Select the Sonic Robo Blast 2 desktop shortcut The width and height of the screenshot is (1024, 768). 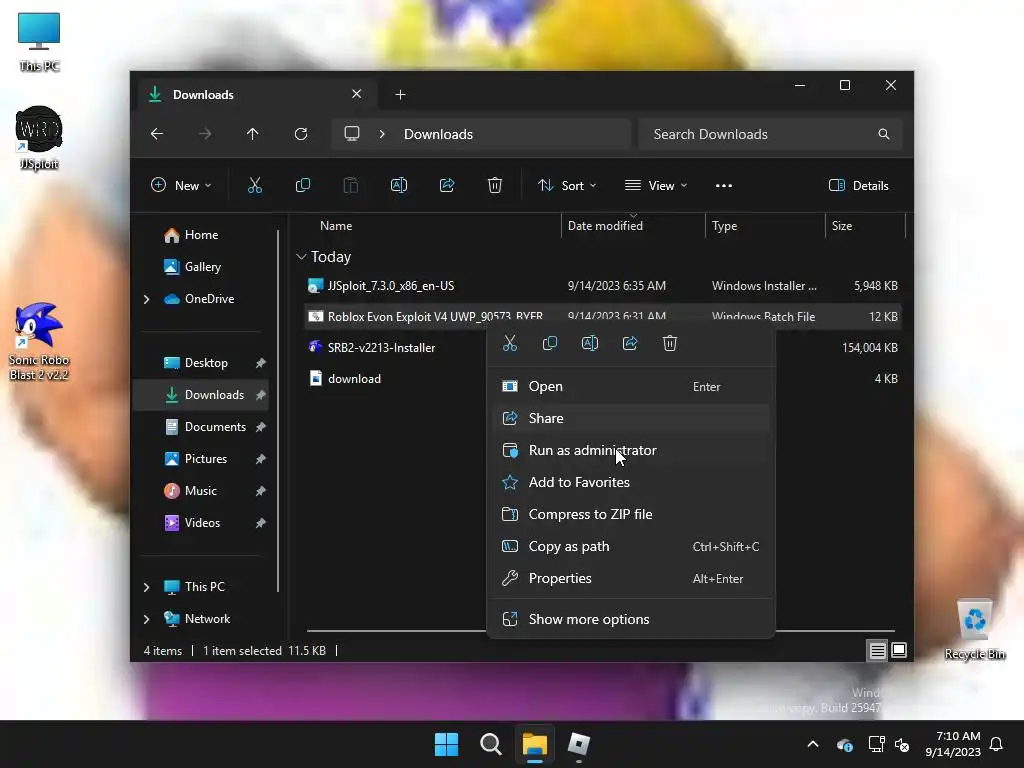tap(39, 340)
